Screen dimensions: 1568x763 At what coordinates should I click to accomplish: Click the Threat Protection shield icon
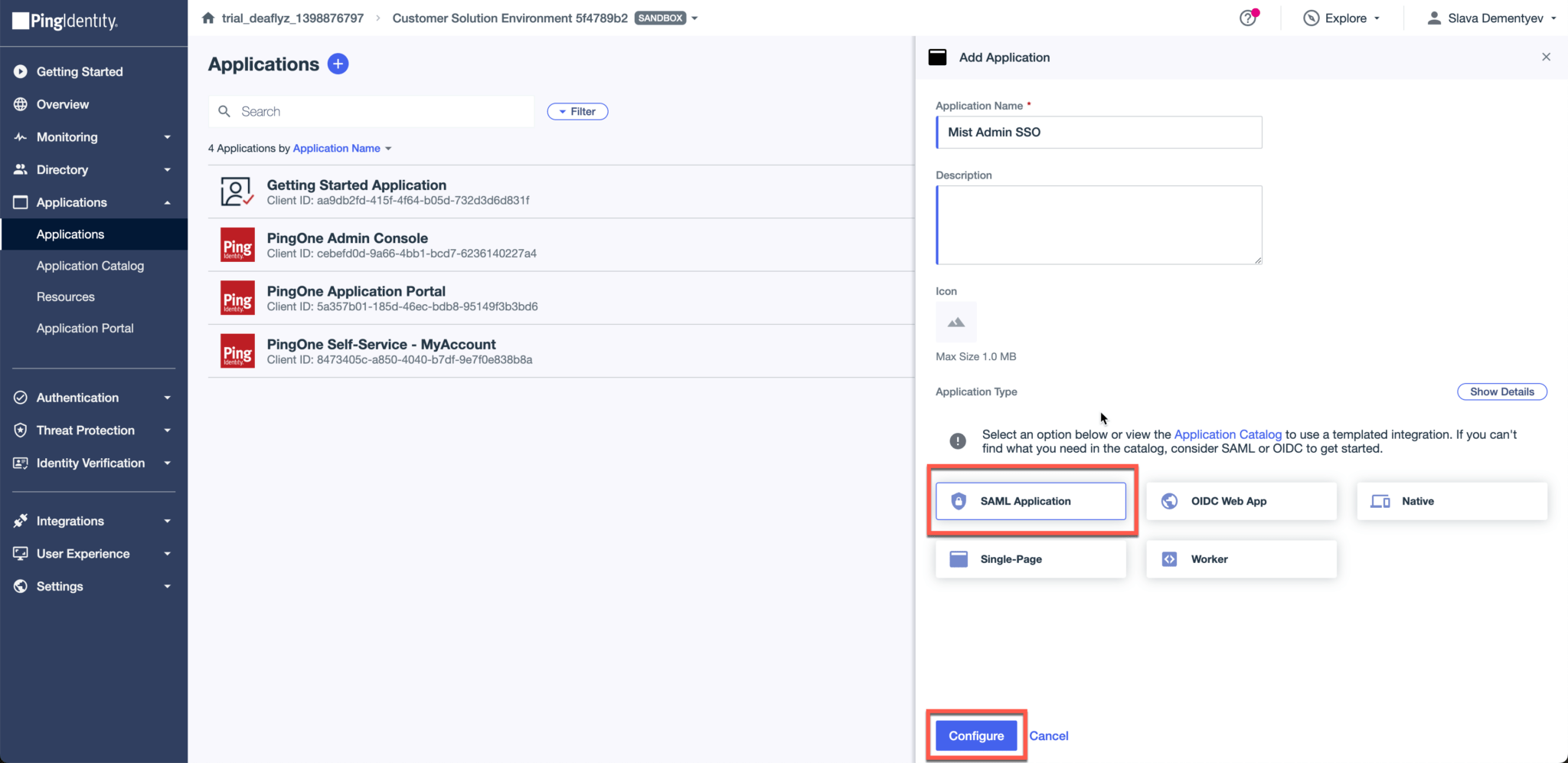20,430
